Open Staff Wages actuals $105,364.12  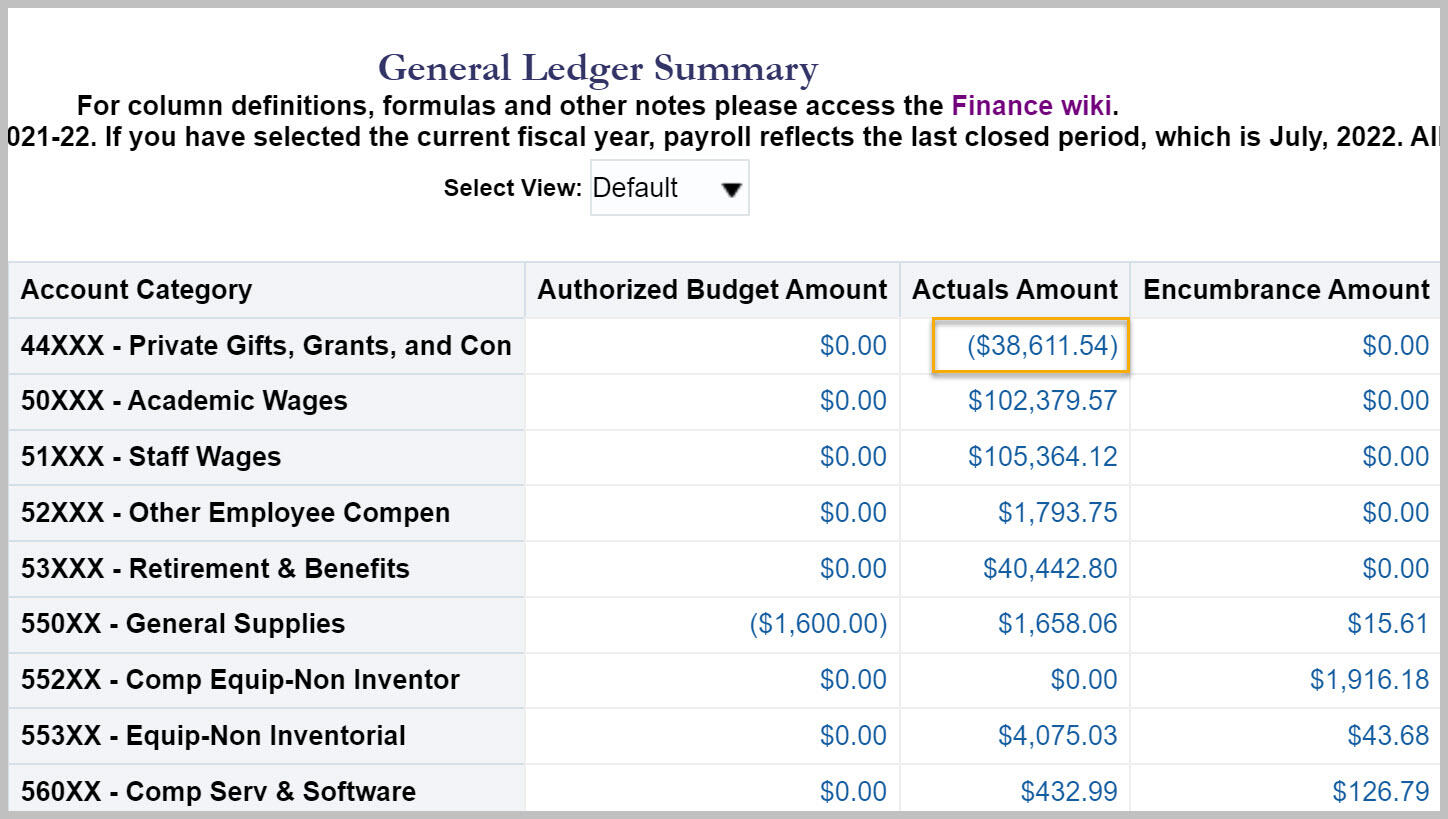(1042, 457)
